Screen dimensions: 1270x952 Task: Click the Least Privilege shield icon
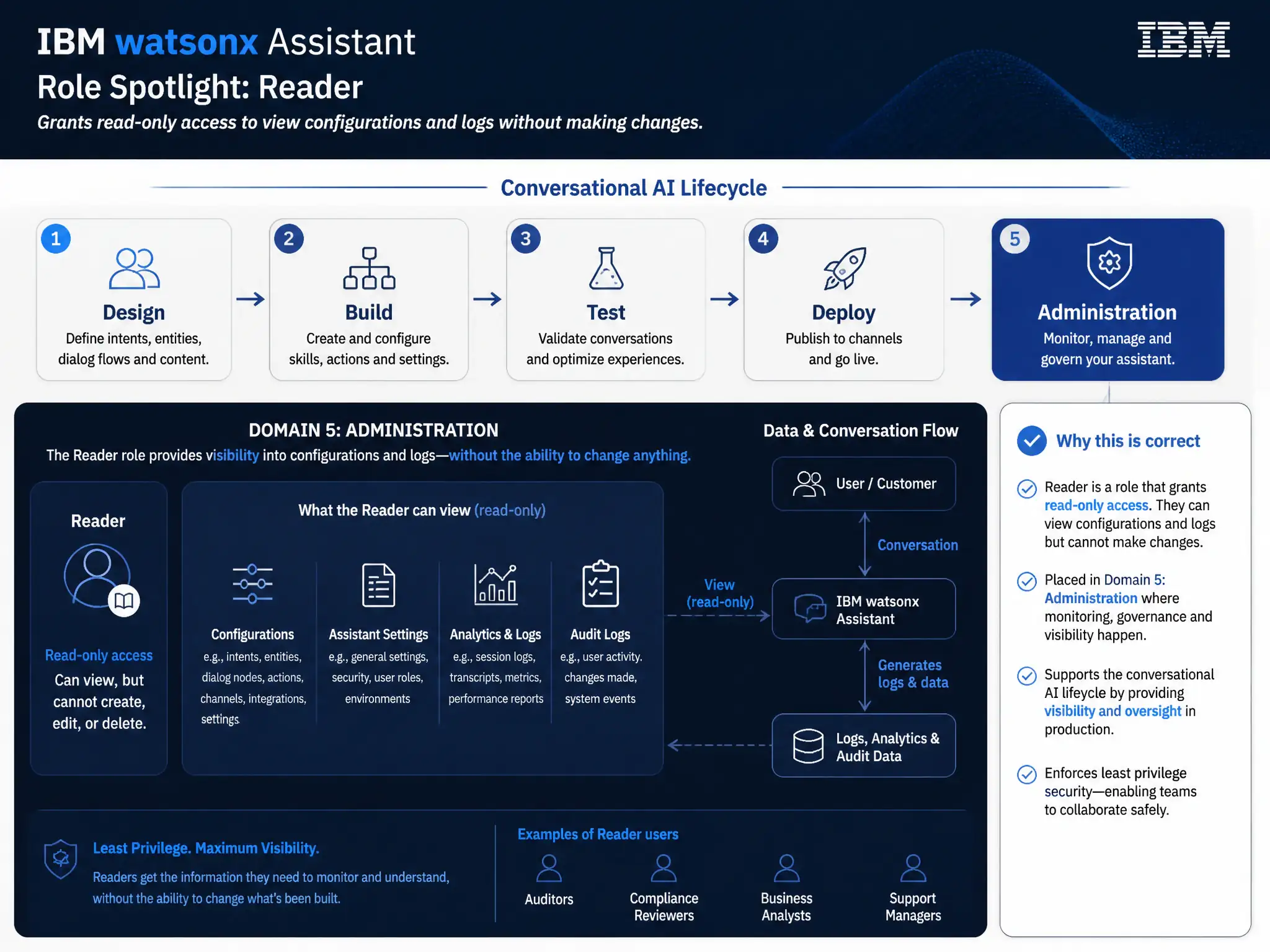pyautogui.click(x=61, y=859)
